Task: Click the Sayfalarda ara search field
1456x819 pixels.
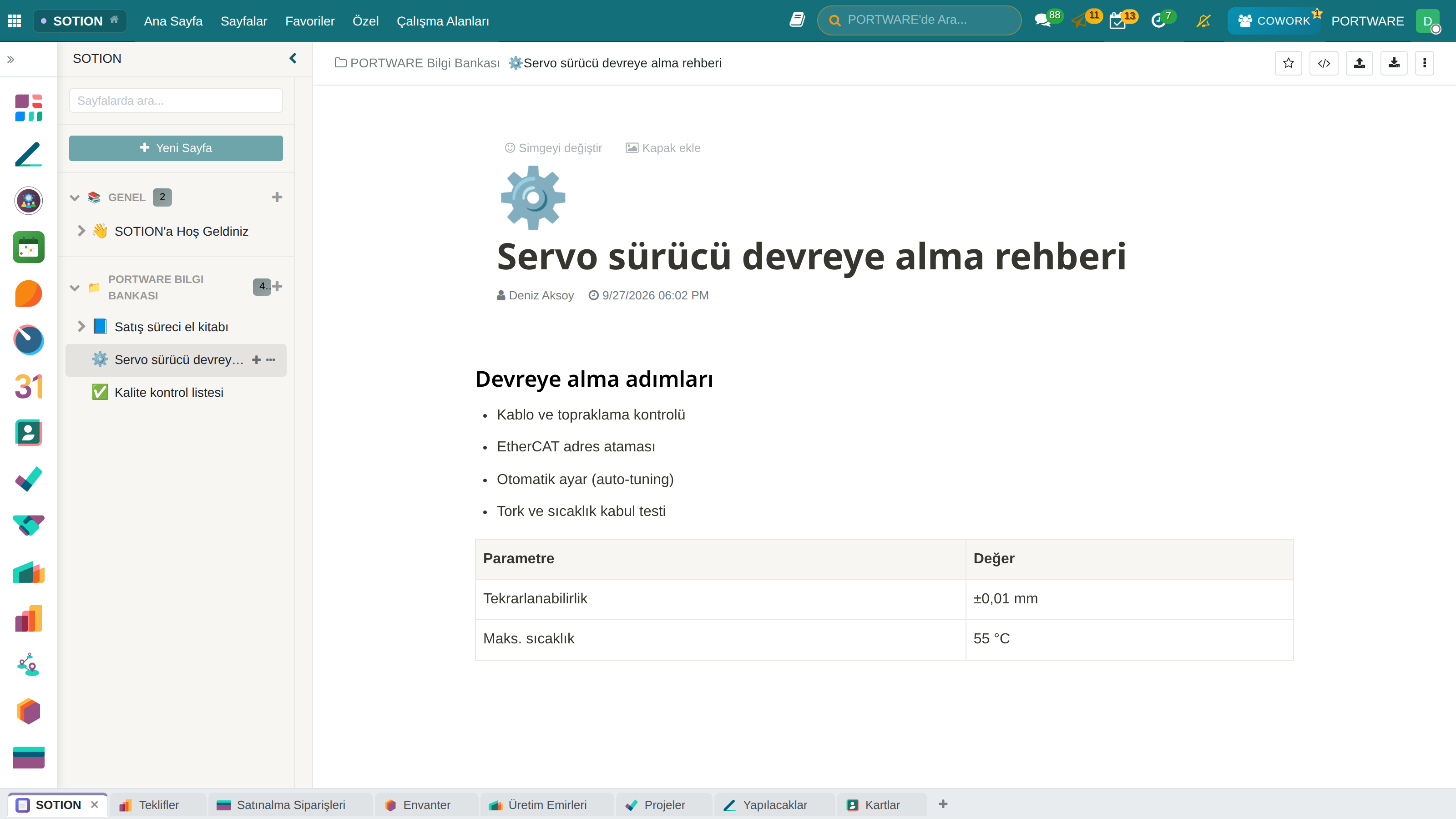Action: click(x=176, y=101)
